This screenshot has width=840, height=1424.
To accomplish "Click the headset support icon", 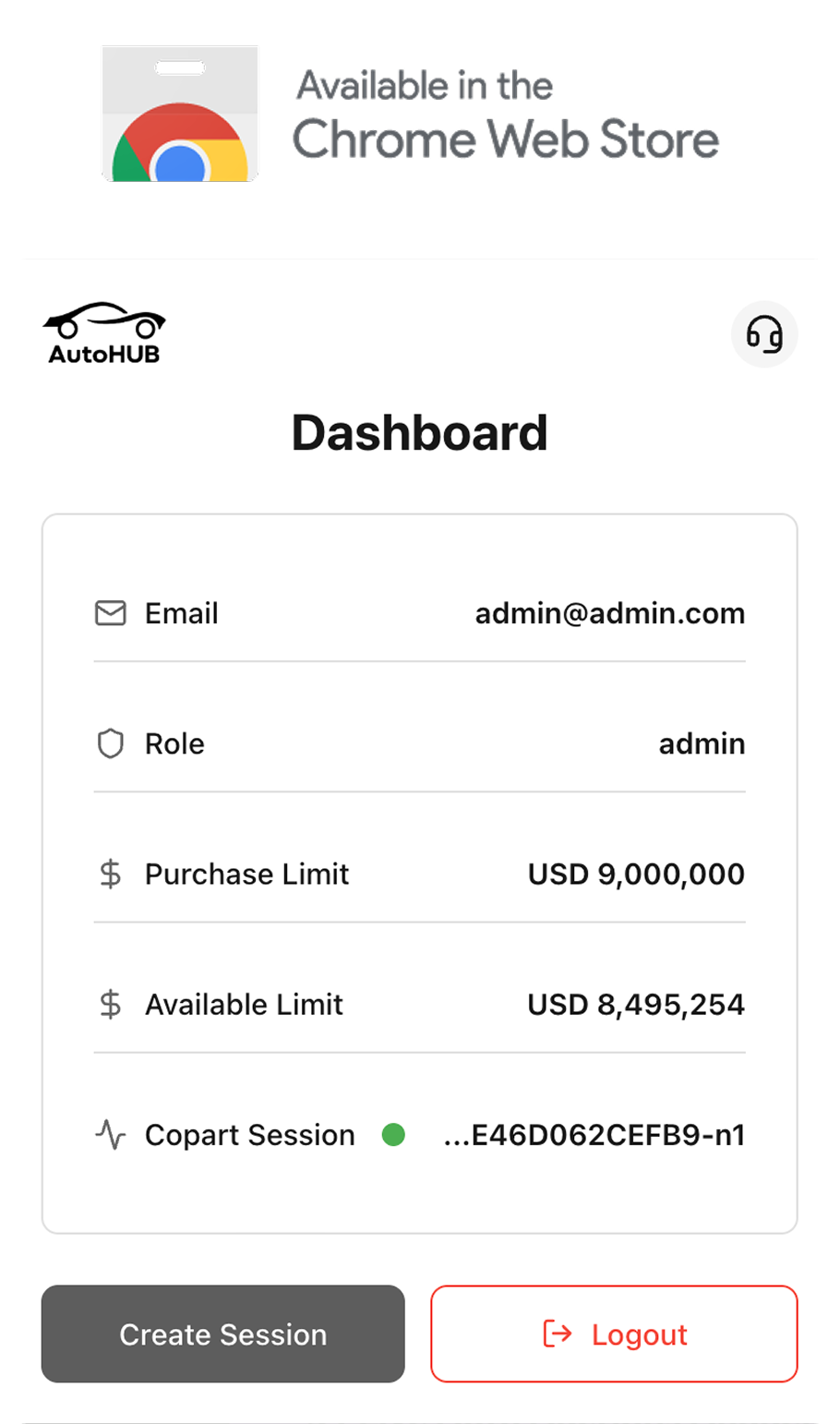I will (764, 334).
